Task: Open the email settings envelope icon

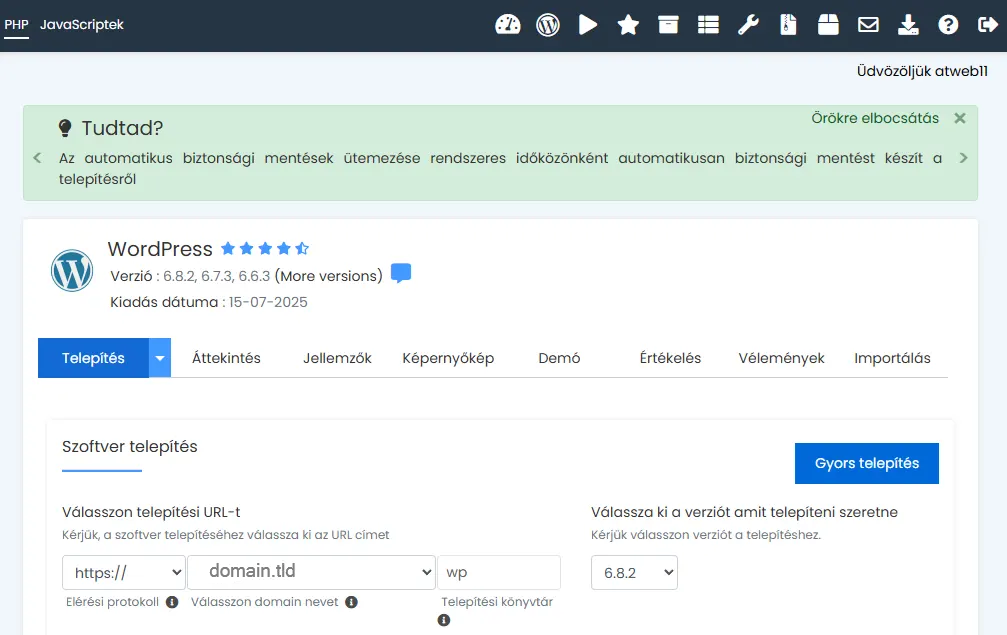Action: 868,25
